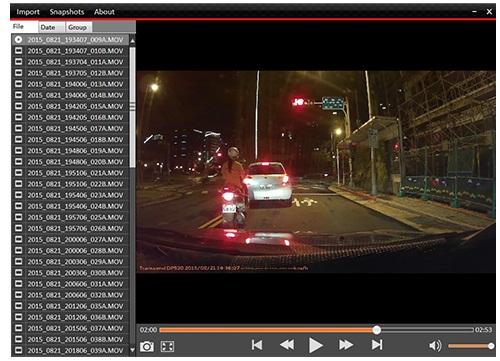Viewport: 500px width, 361px height.
Task: Open the Import menu
Action: (x=28, y=12)
